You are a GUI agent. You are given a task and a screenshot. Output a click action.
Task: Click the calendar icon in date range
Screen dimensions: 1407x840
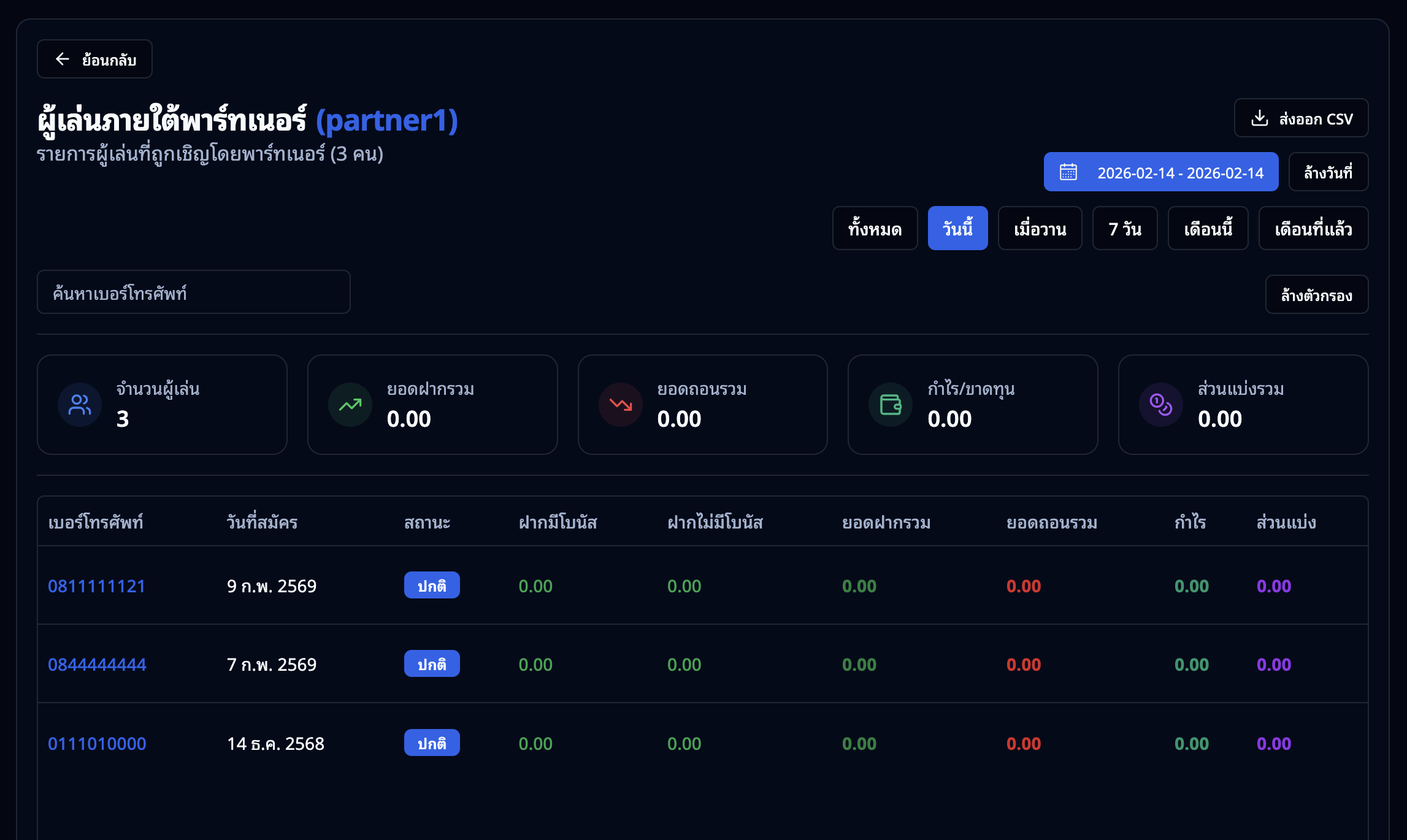tap(1068, 172)
